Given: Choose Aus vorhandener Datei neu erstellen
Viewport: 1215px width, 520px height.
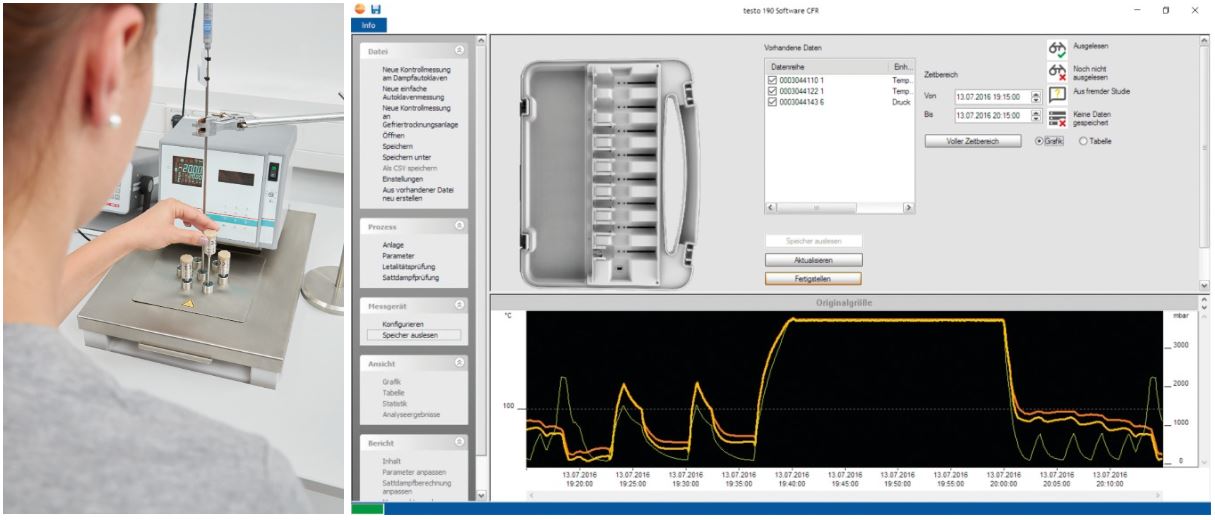Looking at the screenshot, I should [417, 194].
